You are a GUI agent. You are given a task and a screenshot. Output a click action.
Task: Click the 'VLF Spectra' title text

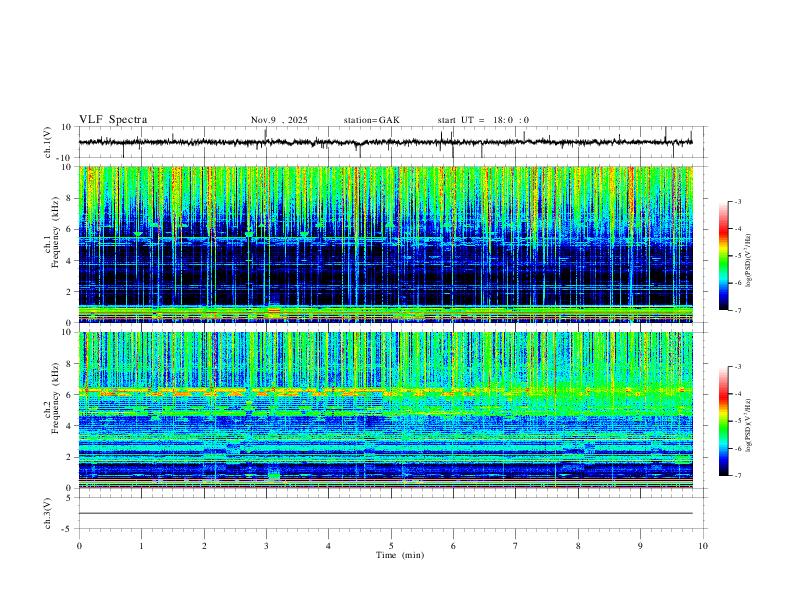(x=113, y=120)
